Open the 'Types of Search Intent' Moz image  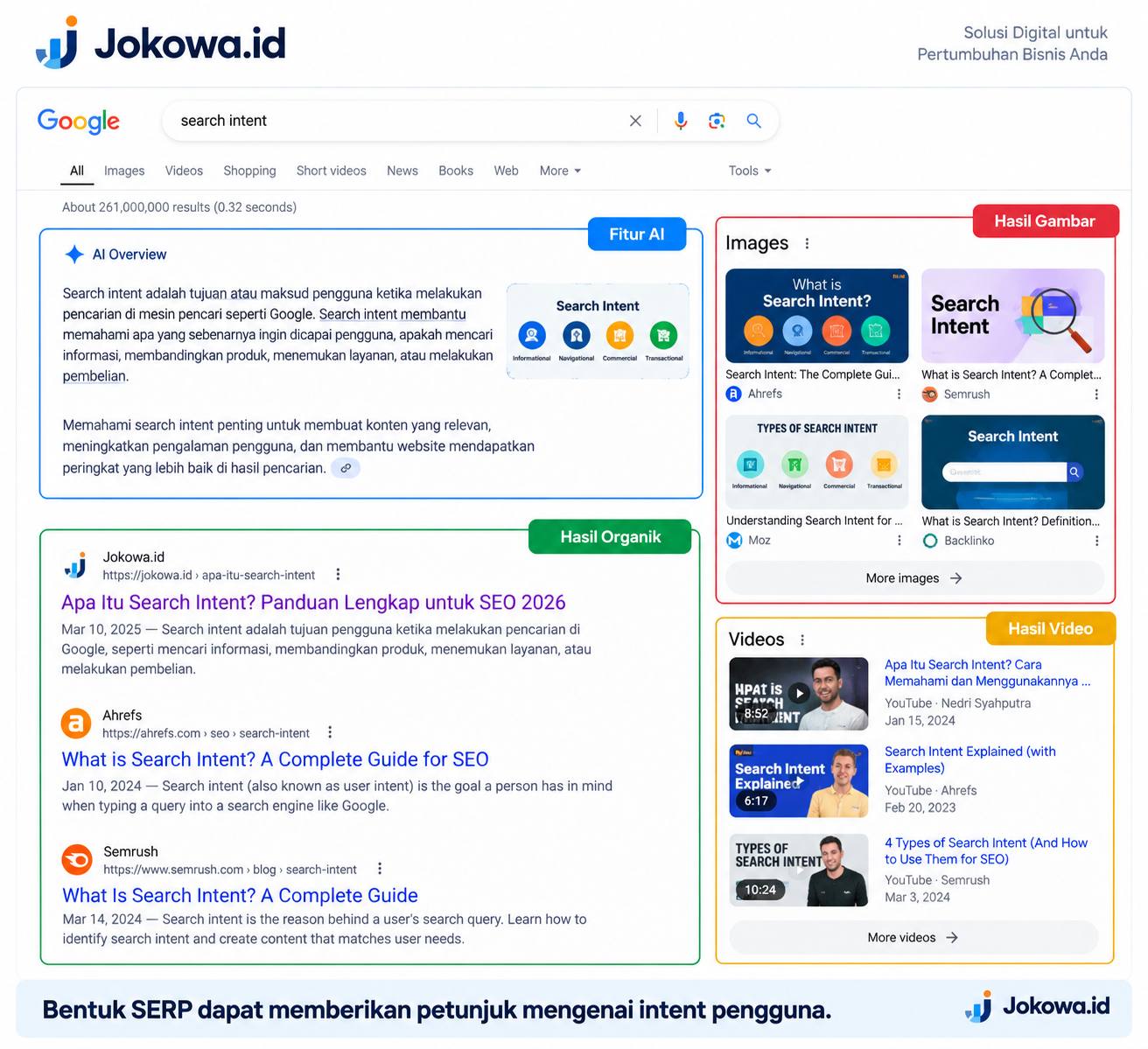click(x=817, y=462)
